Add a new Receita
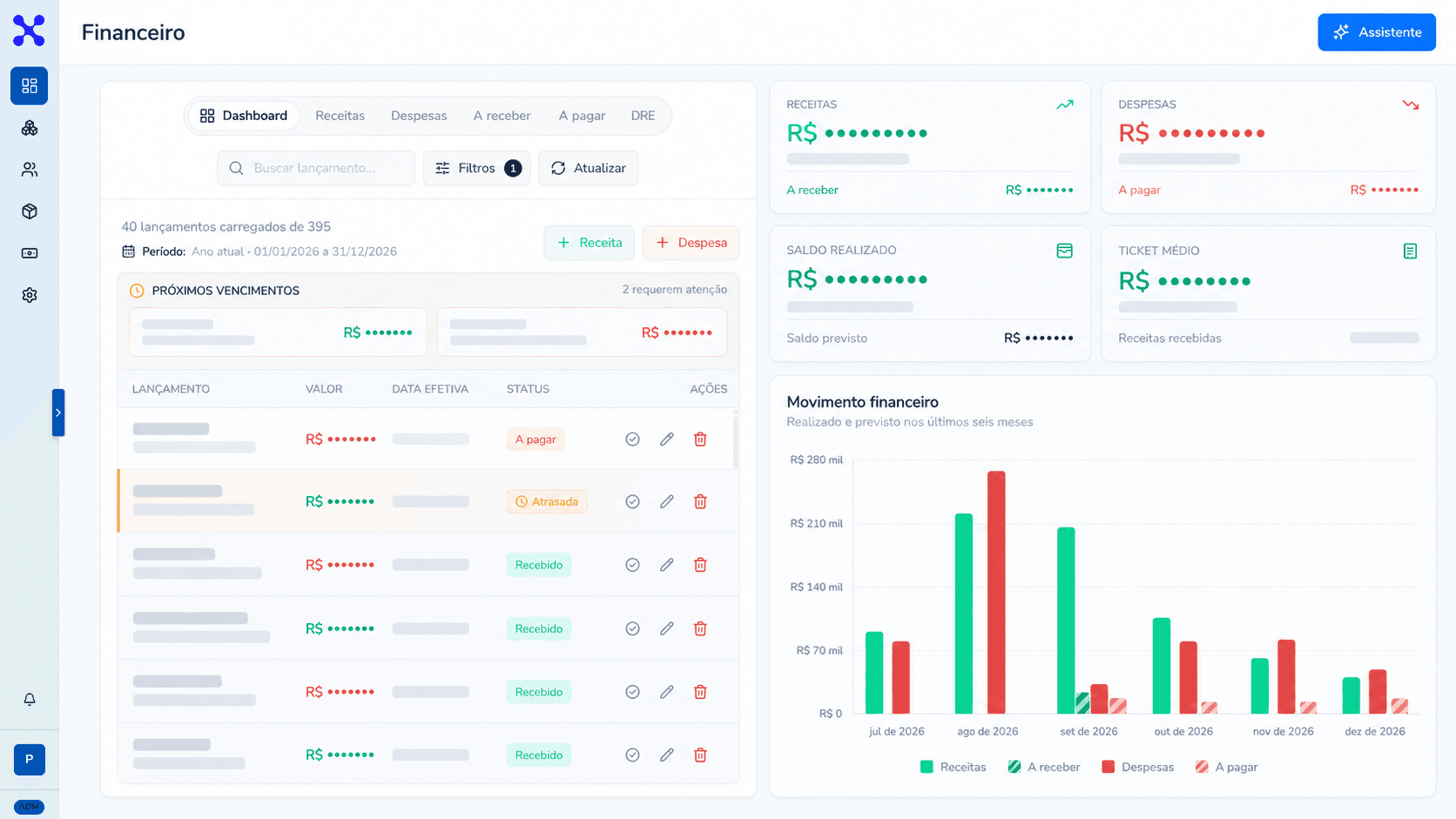 pyautogui.click(x=590, y=243)
